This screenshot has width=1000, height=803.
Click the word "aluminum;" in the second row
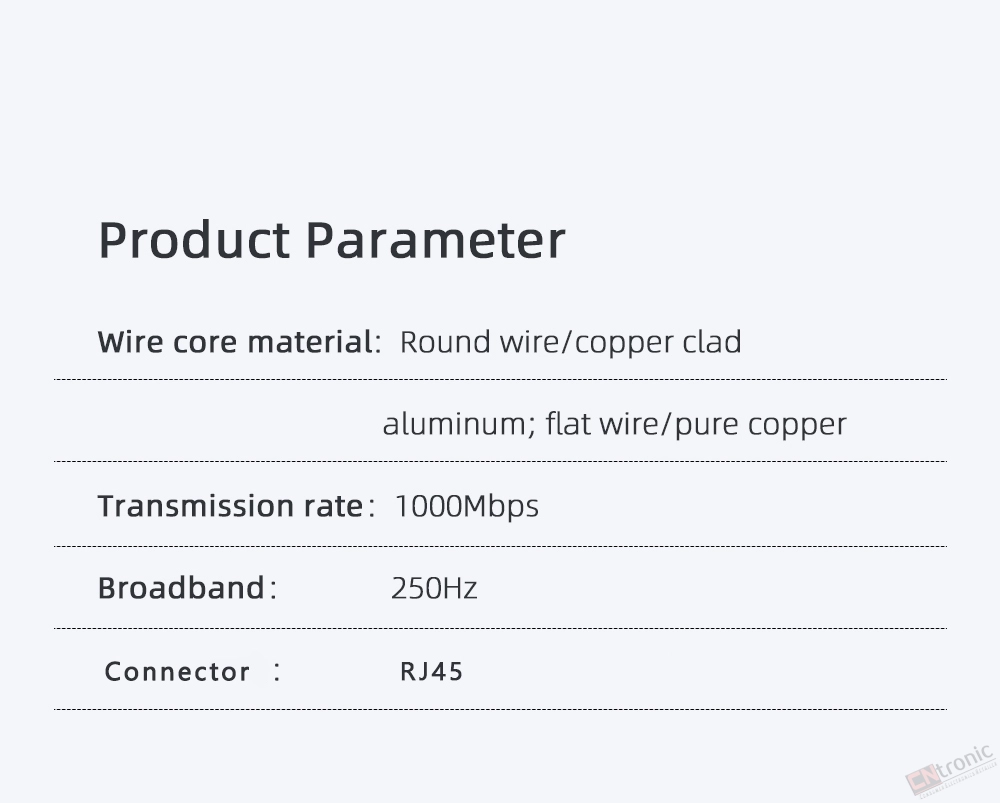(454, 424)
